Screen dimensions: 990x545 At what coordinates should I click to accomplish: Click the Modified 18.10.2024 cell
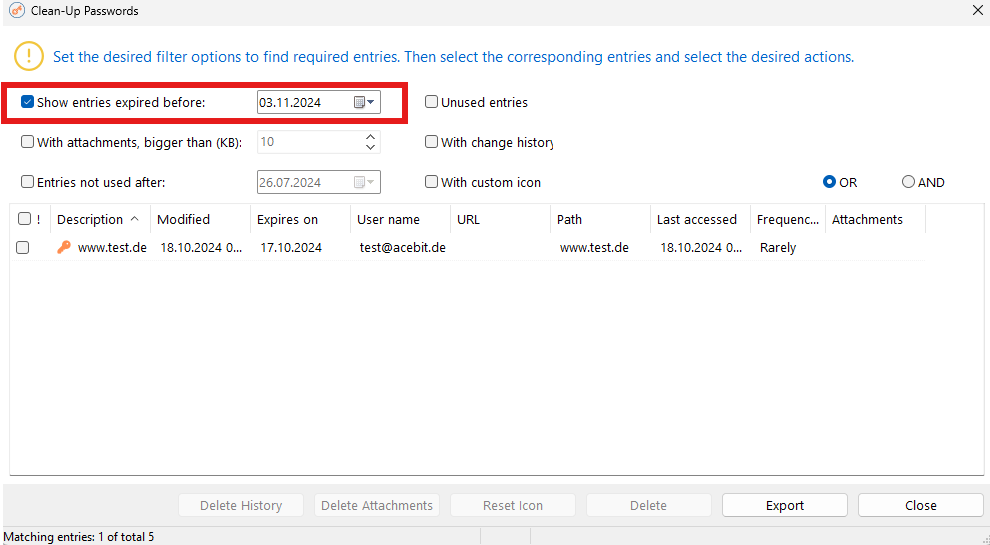click(x=201, y=248)
